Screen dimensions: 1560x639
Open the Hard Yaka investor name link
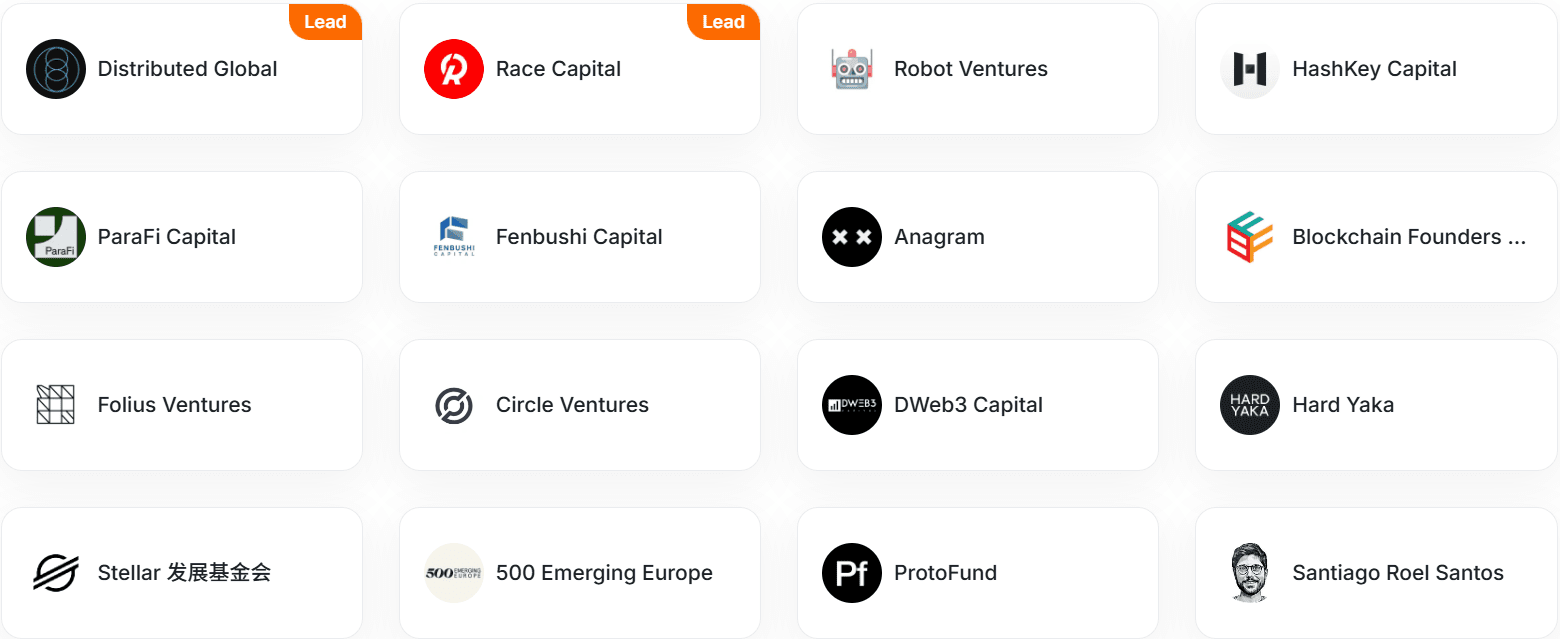pyautogui.click(x=1343, y=405)
